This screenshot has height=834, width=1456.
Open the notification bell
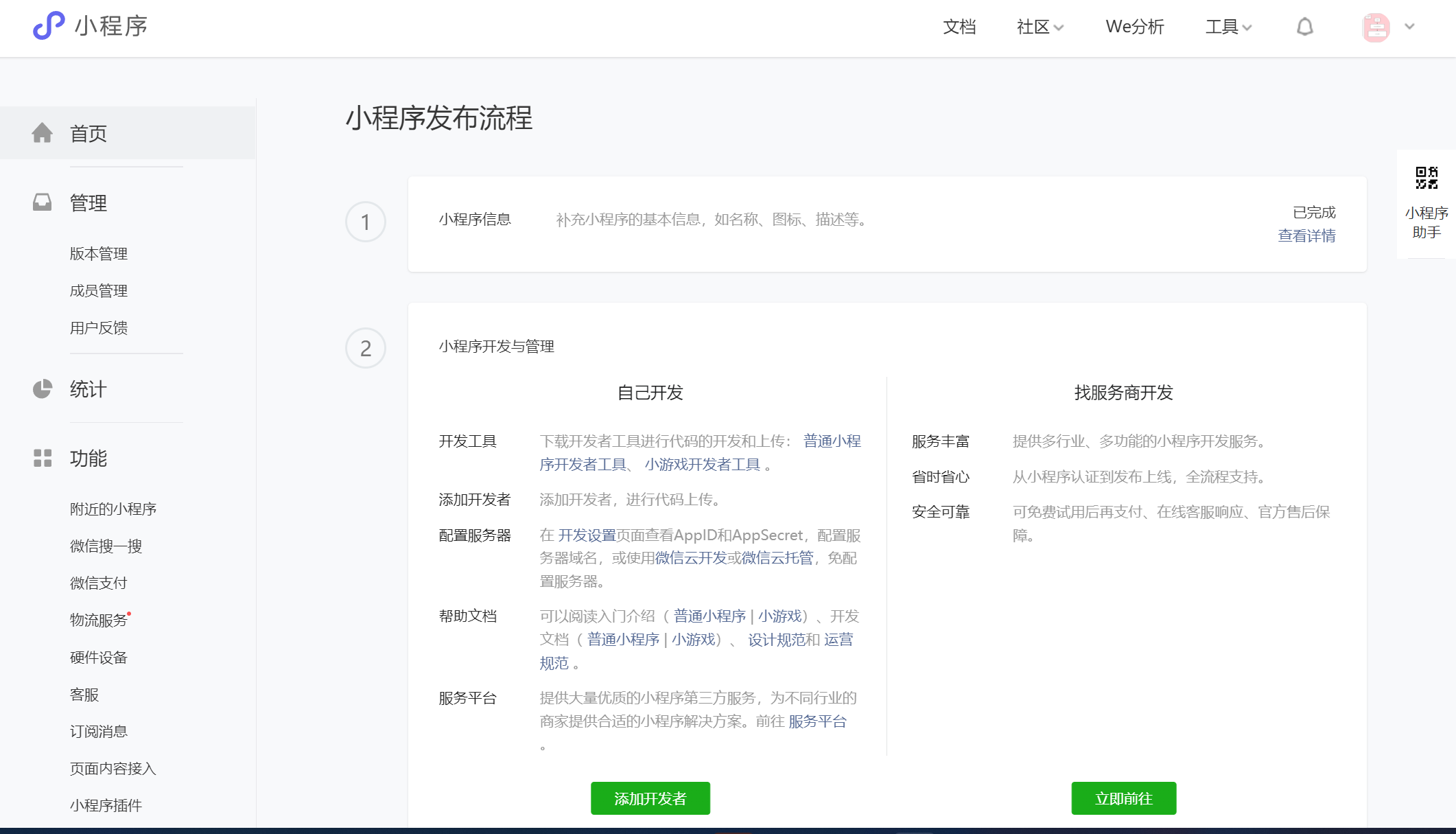[1304, 27]
